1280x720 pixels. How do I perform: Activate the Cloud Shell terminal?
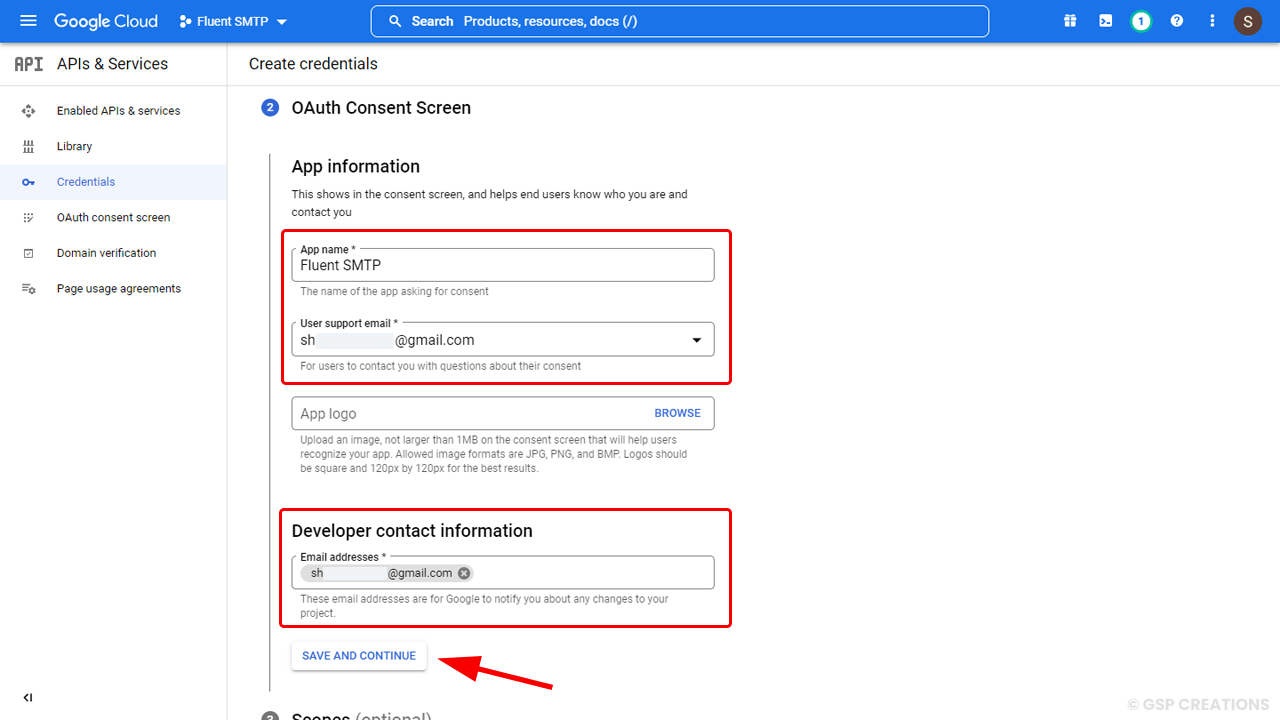pos(1105,21)
